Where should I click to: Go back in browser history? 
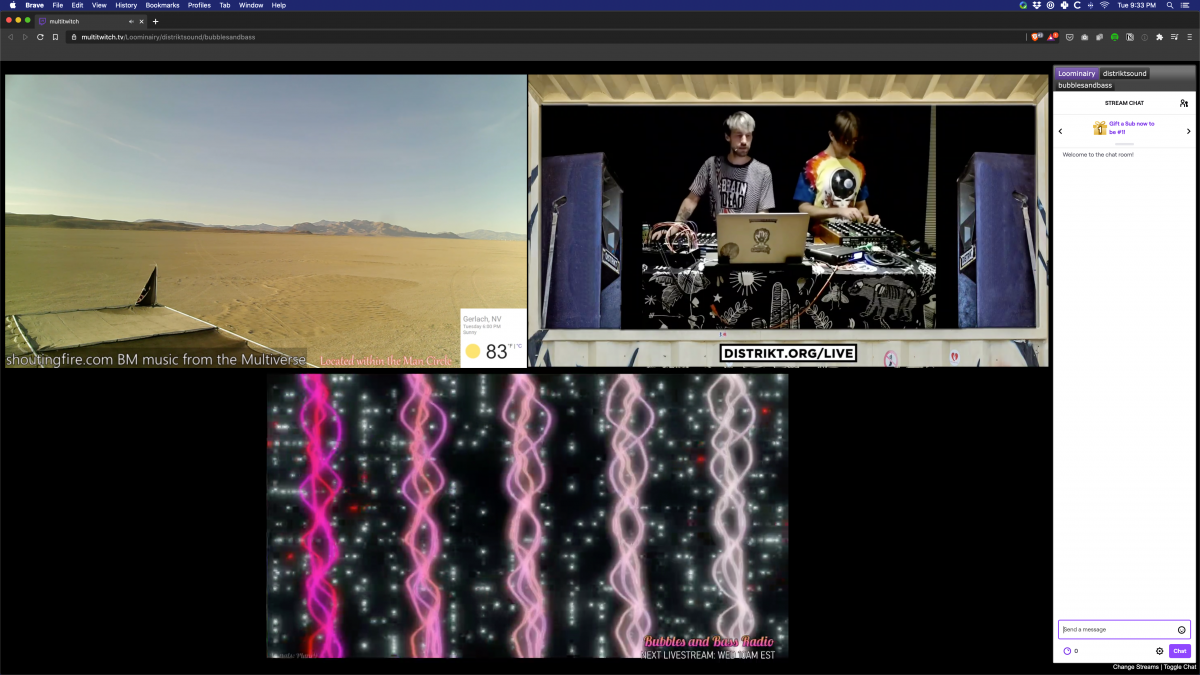click(10, 37)
